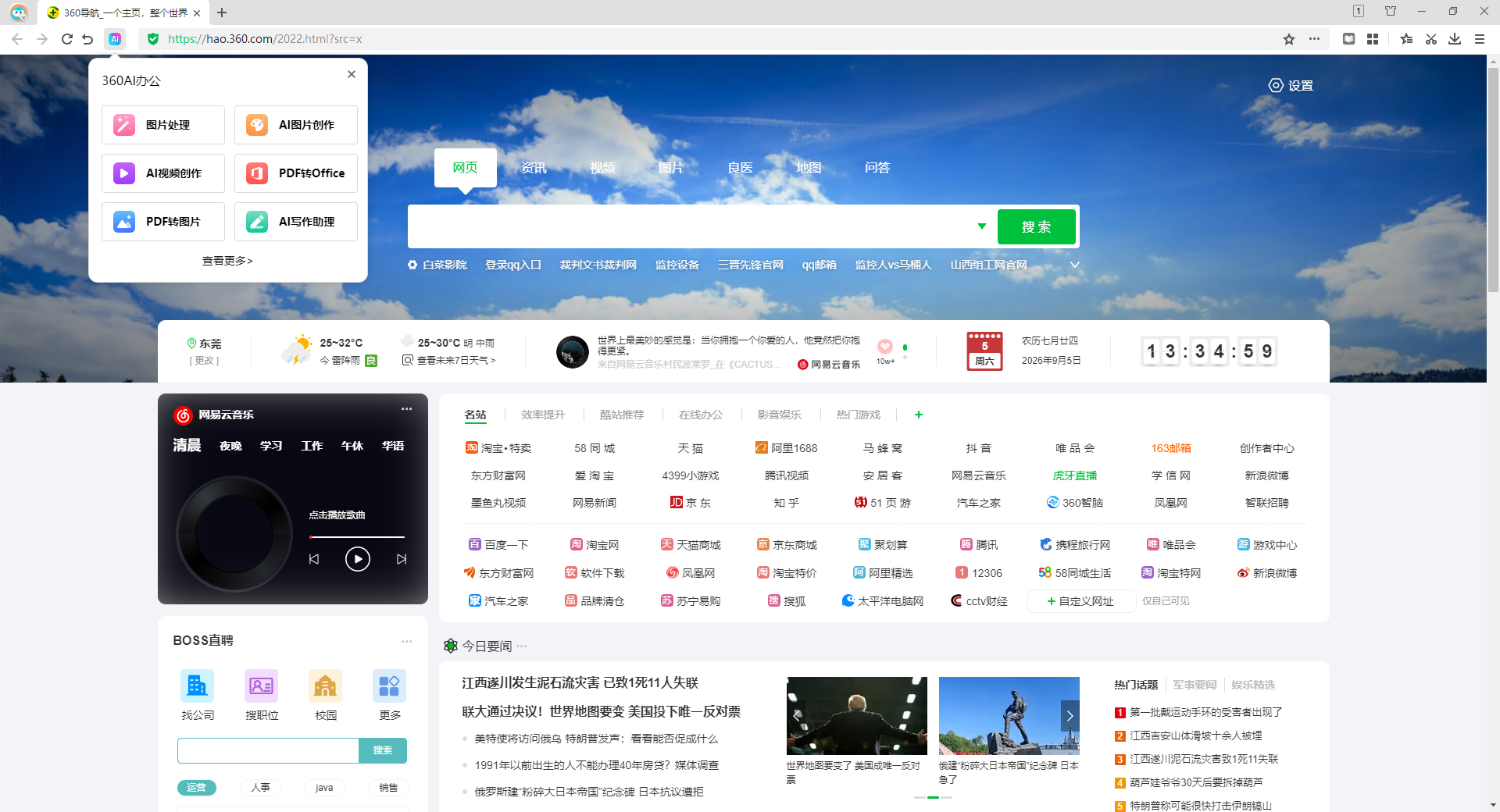The width and height of the screenshot is (1500, 812).
Task: Open the extensions grid icon
Action: point(1373,39)
